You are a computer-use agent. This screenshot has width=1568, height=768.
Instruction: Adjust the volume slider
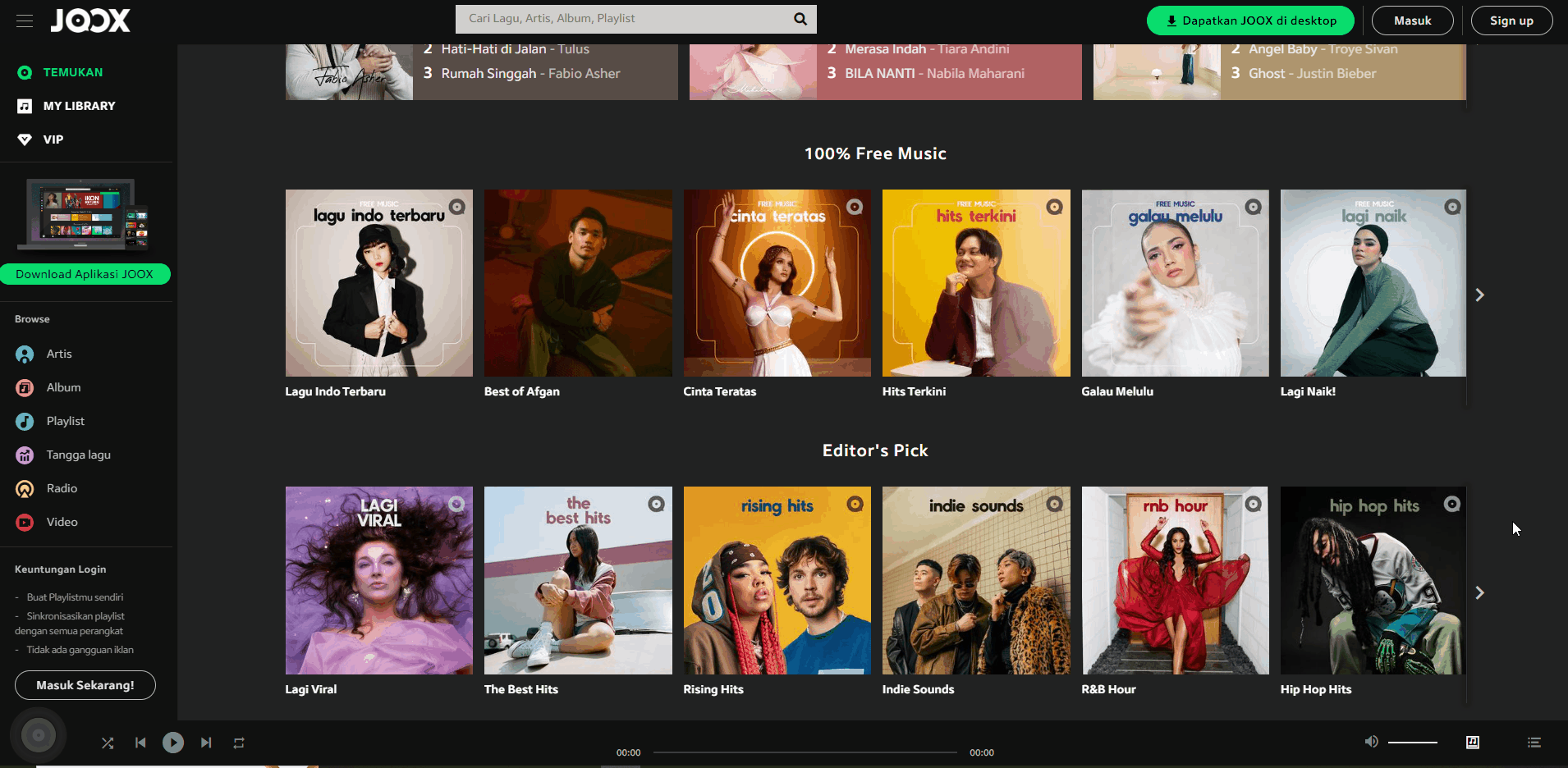[1411, 742]
